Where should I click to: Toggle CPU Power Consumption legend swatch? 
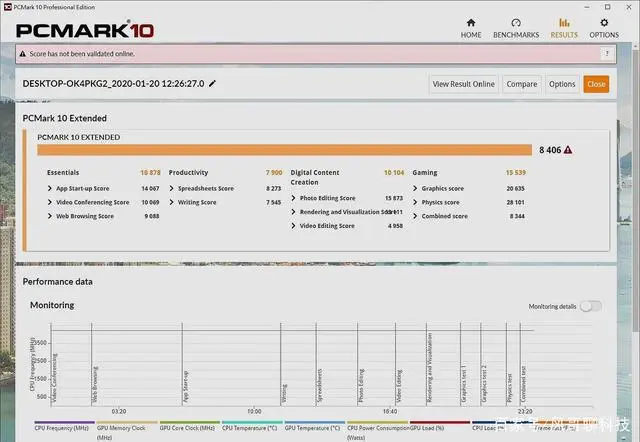(x=378, y=422)
